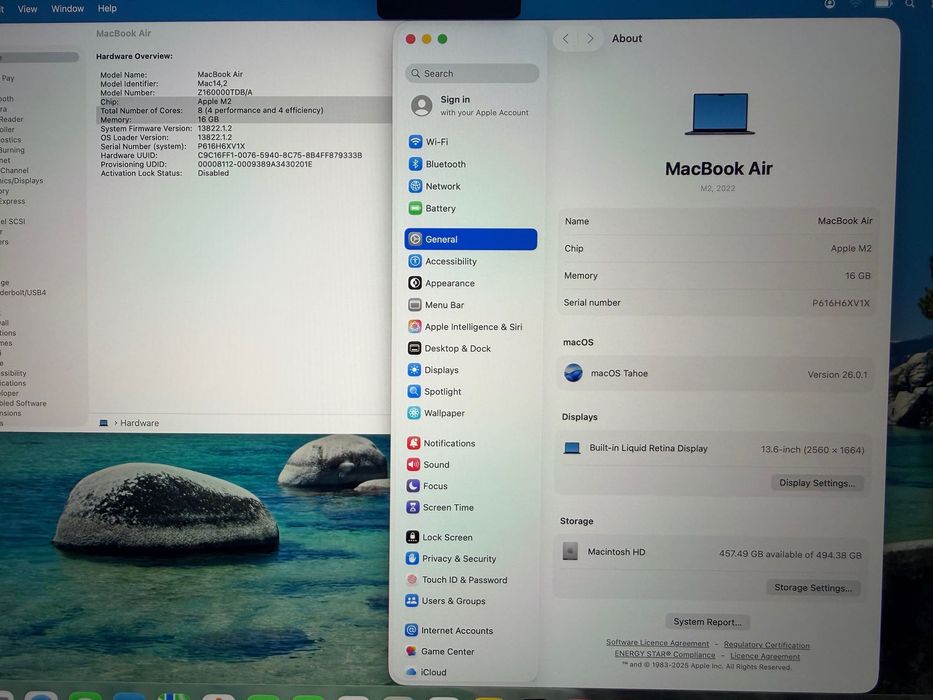The image size is (933, 700).
Task: Click Storage Settings button
Action: pos(813,588)
